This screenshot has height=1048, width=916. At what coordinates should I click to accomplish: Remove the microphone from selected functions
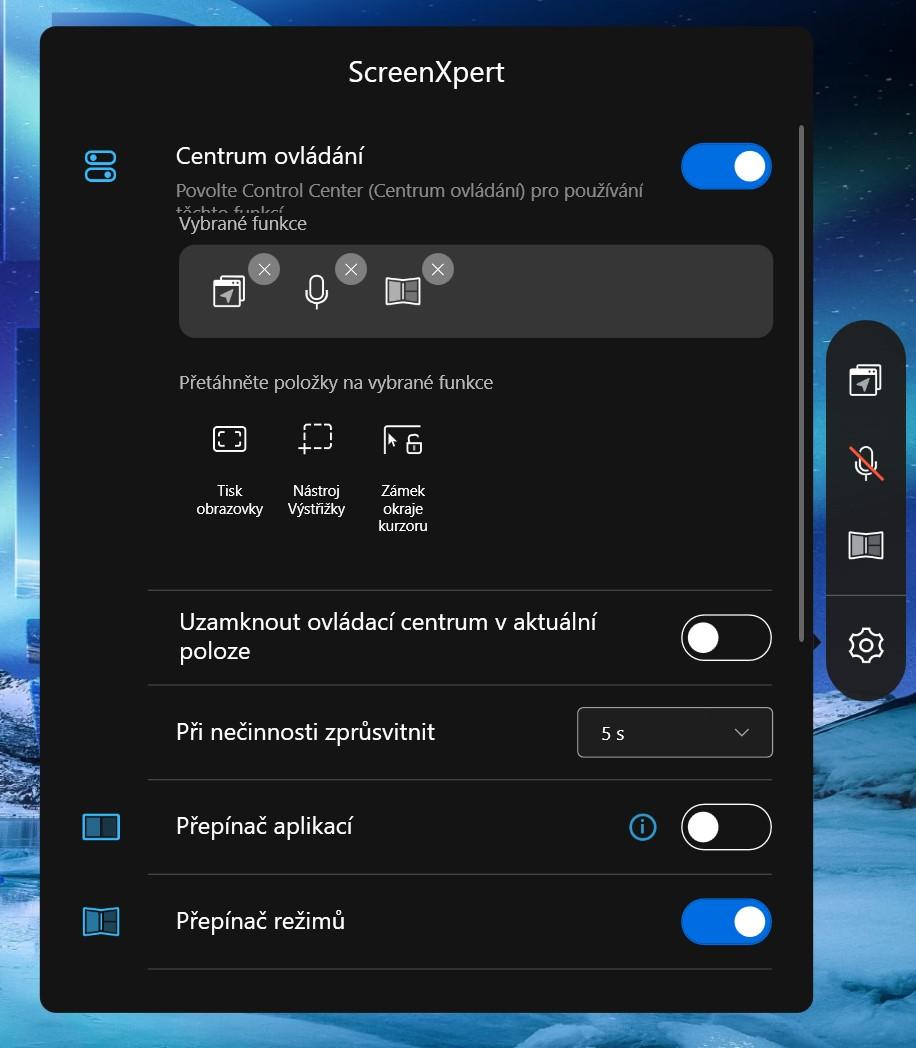[351, 269]
